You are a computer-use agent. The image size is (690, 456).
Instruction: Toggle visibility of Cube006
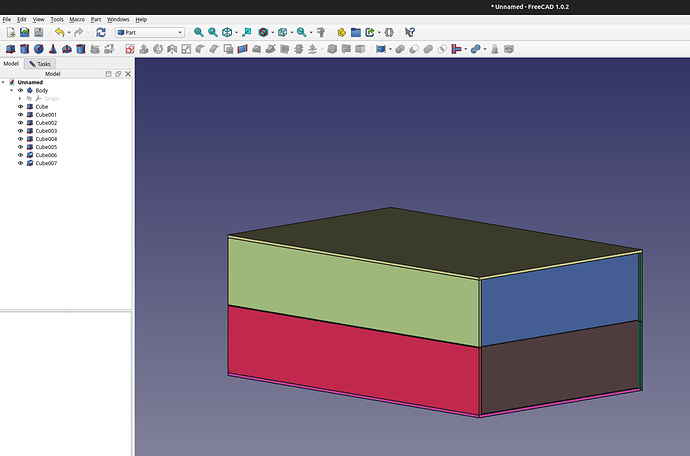(x=20, y=155)
